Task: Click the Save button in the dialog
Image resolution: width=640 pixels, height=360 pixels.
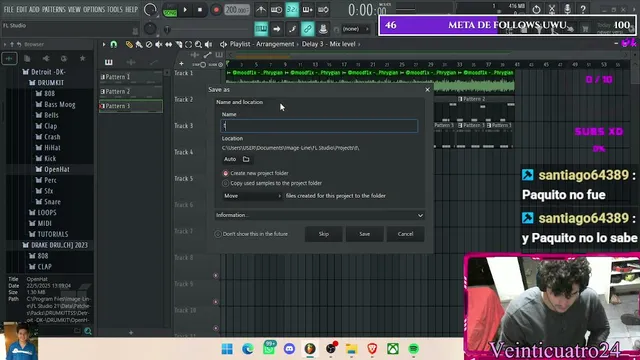Action: point(364,234)
